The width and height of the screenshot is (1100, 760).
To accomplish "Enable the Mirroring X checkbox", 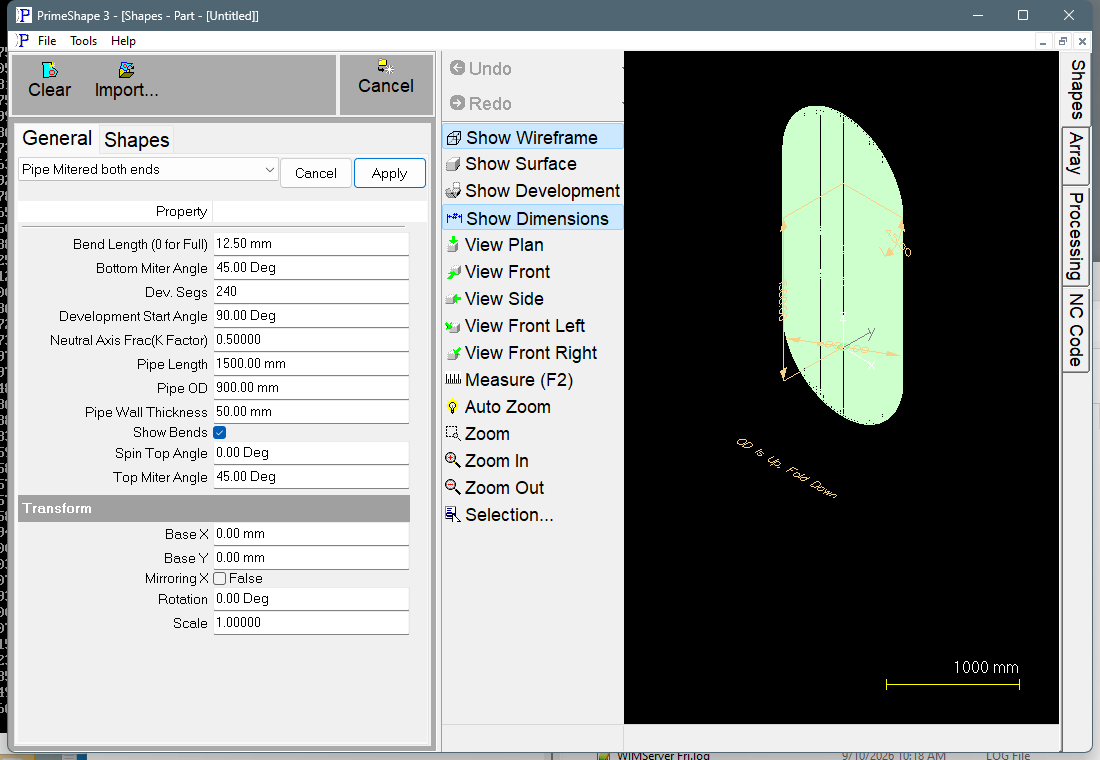I will [x=220, y=578].
